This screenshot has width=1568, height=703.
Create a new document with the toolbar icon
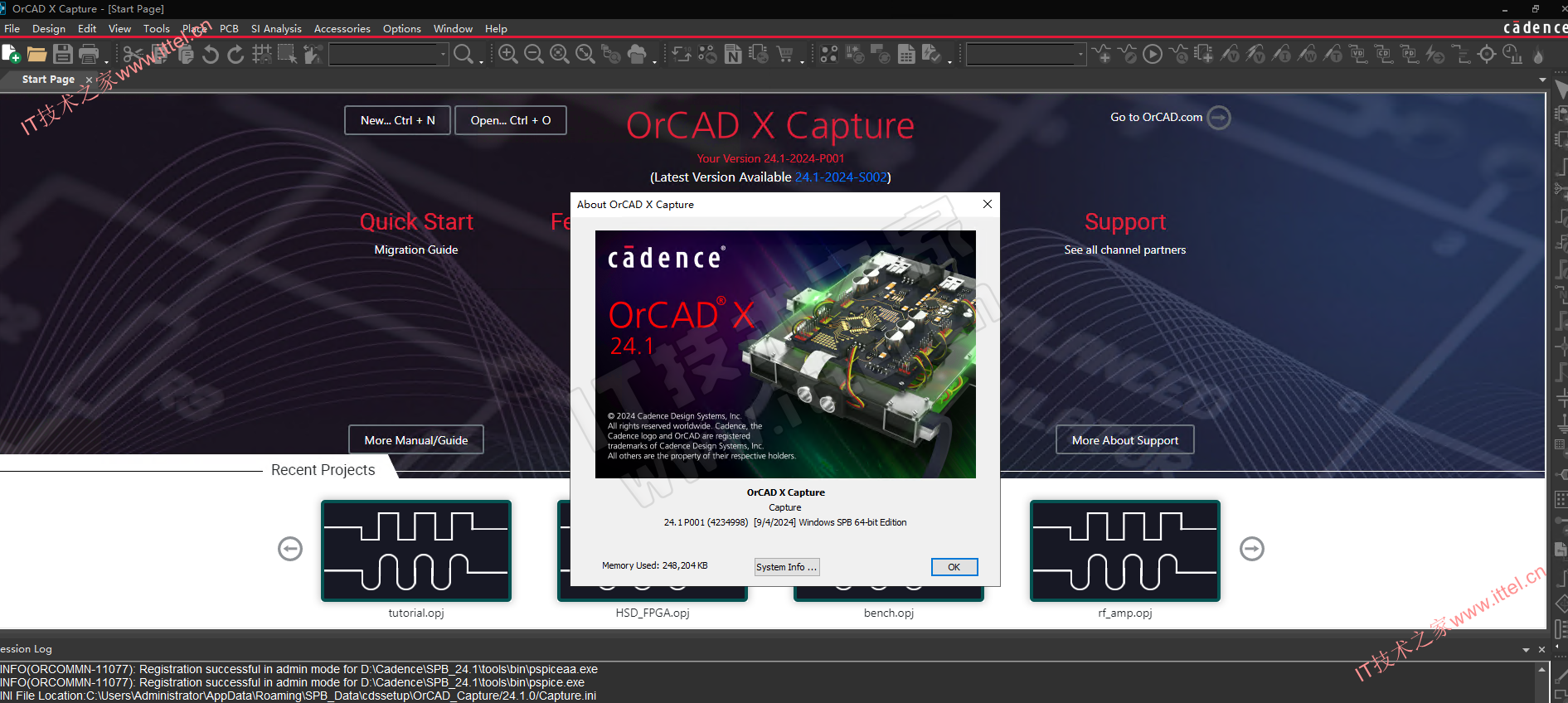12,54
